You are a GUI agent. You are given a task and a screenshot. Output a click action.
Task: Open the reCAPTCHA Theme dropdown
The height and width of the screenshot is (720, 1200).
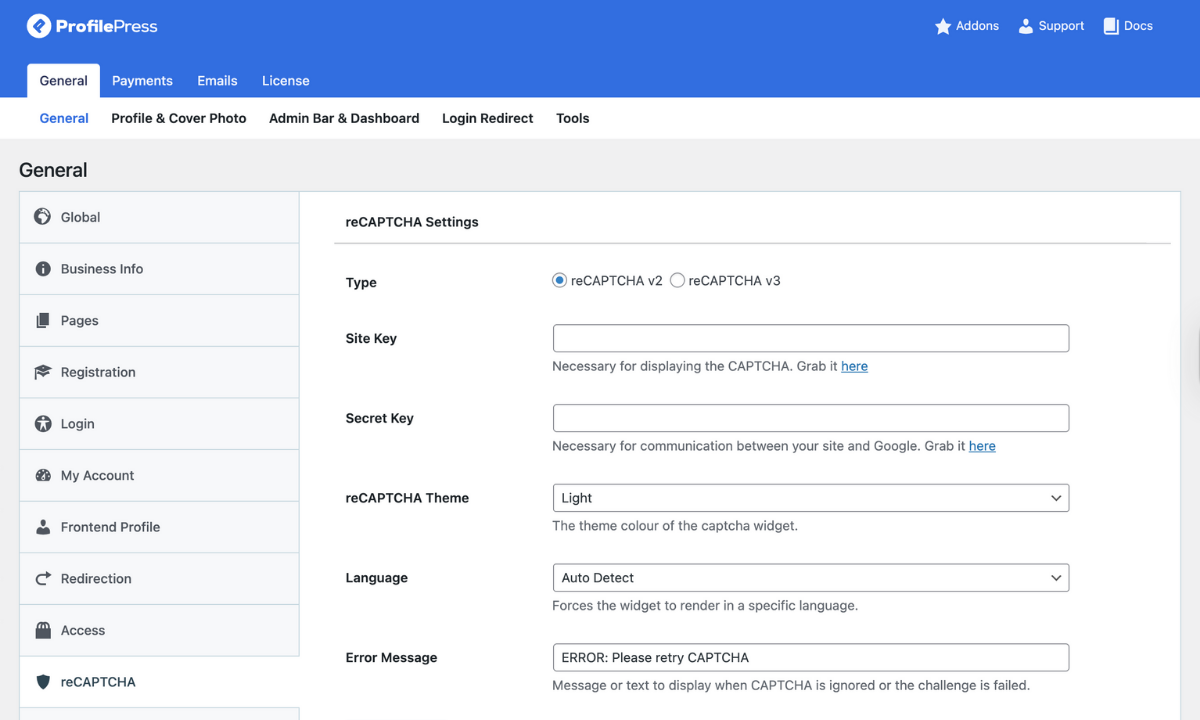(810, 498)
